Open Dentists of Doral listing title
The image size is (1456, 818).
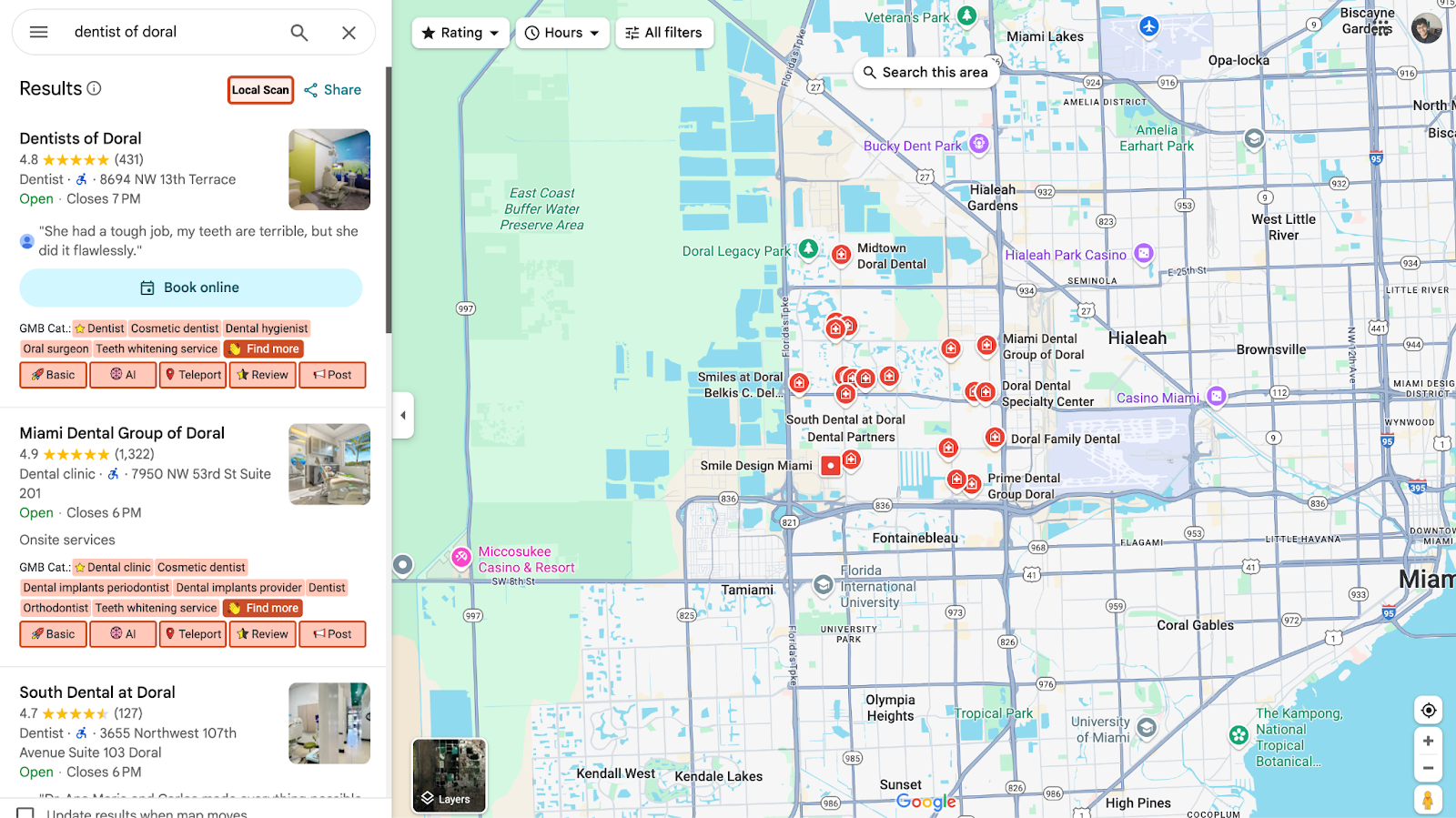(81, 138)
